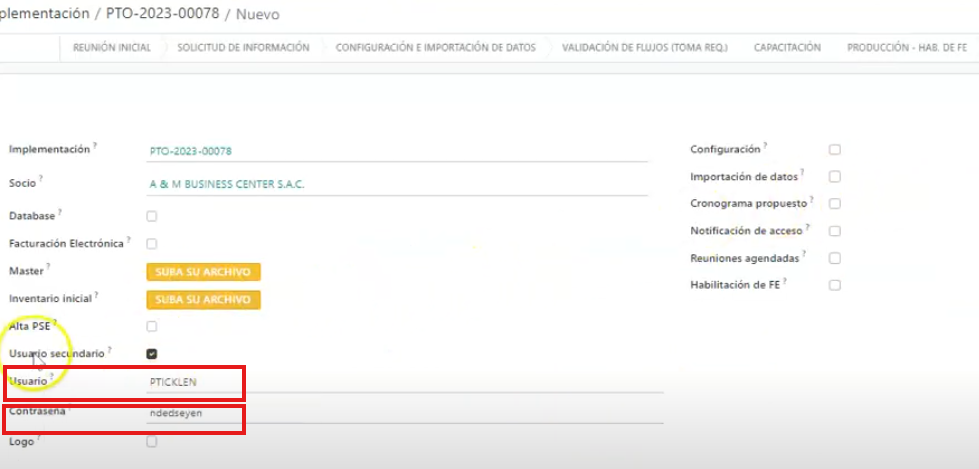979x469 pixels.
Task: Check the Facturación Electrónica box
Action: click(x=152, y=243)
